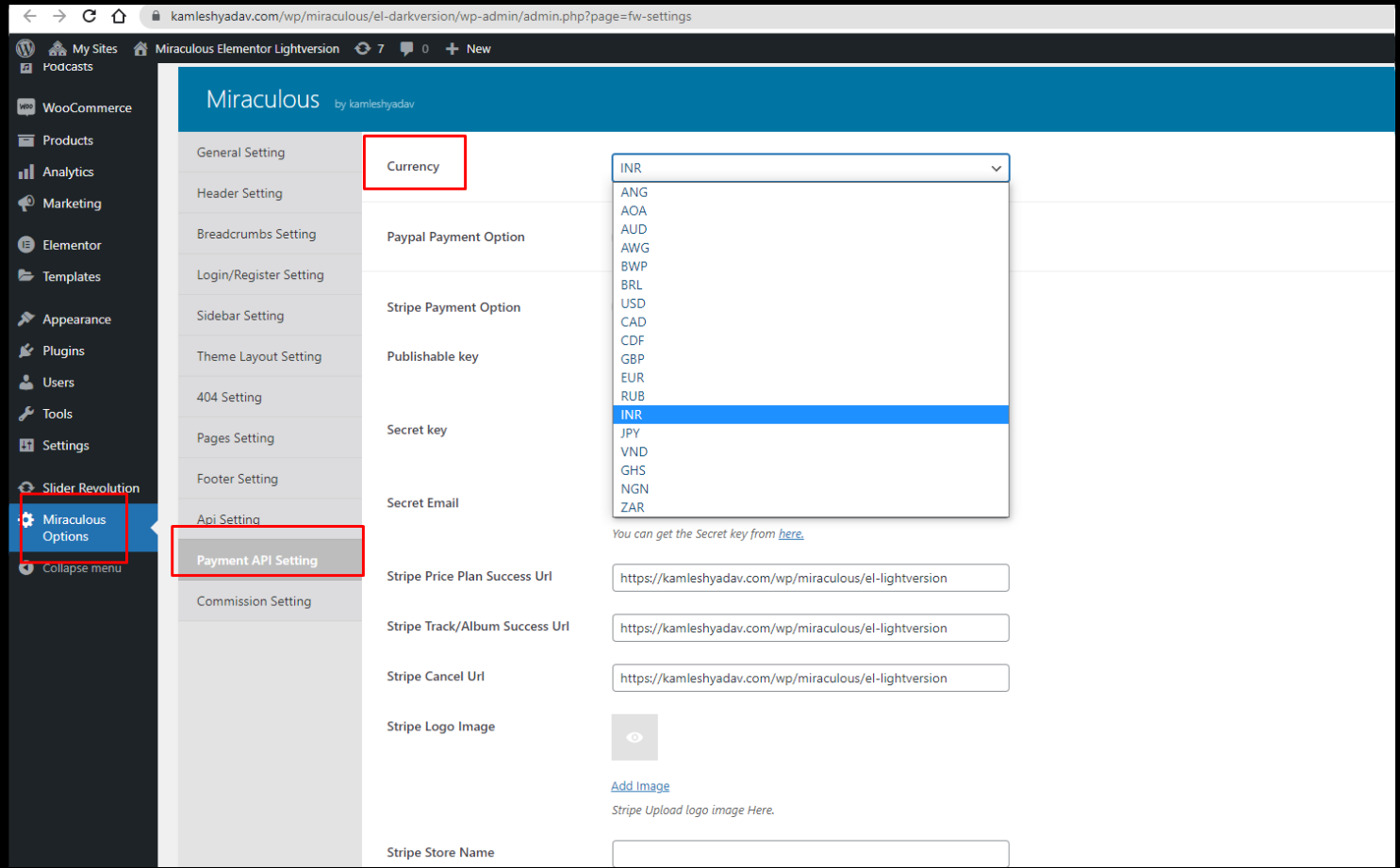The height and width of the screenshot is (868, 1400).
Task: Click the Stripe Store Name field
Action: 811,853
